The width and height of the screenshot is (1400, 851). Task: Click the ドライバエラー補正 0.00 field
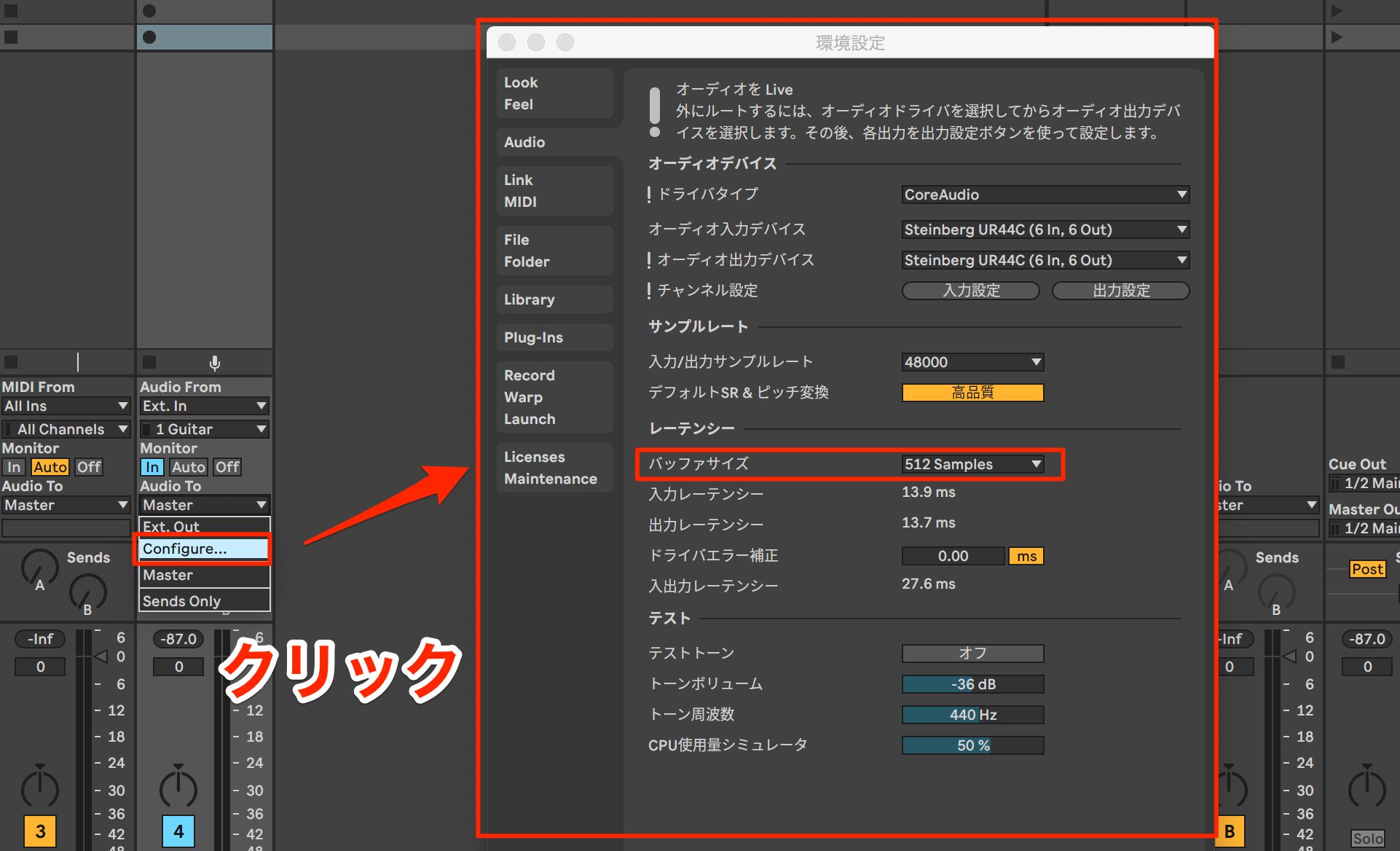tap(953, 556)
